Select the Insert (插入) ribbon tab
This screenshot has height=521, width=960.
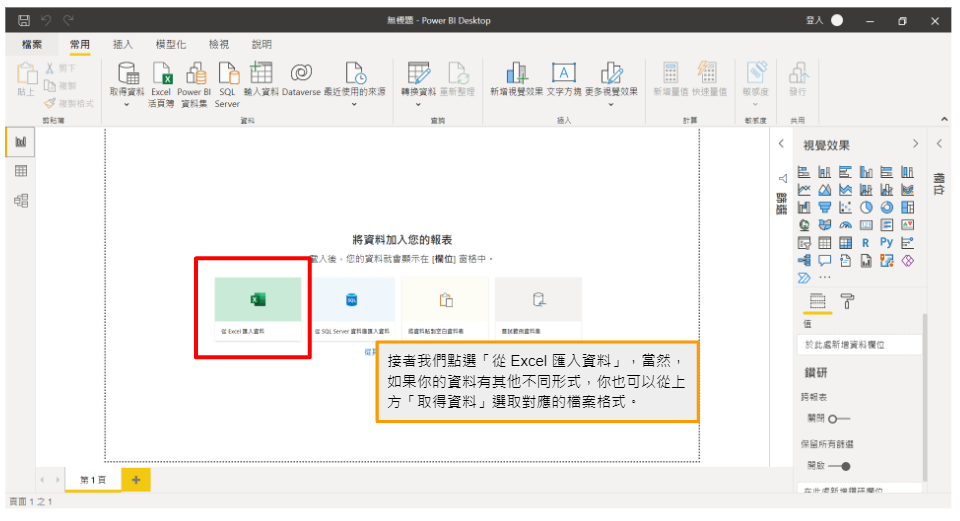pos(122,45)
